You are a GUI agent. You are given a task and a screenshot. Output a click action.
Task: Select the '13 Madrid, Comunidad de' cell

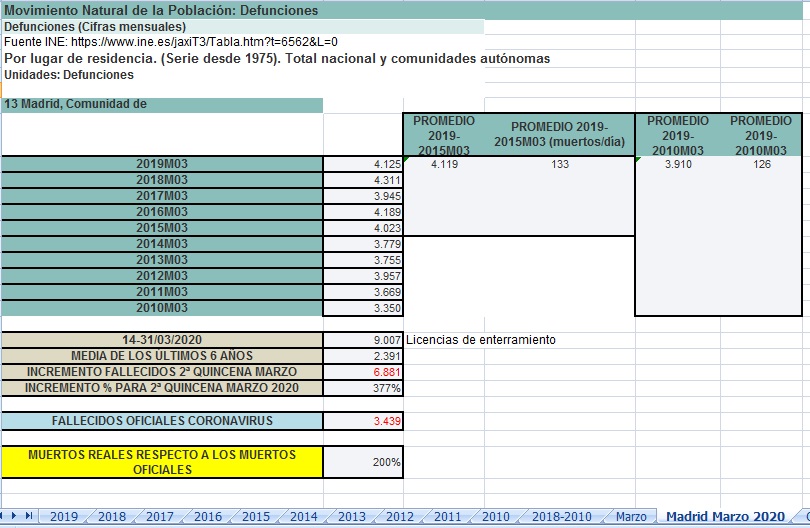(x=162, y=105)
